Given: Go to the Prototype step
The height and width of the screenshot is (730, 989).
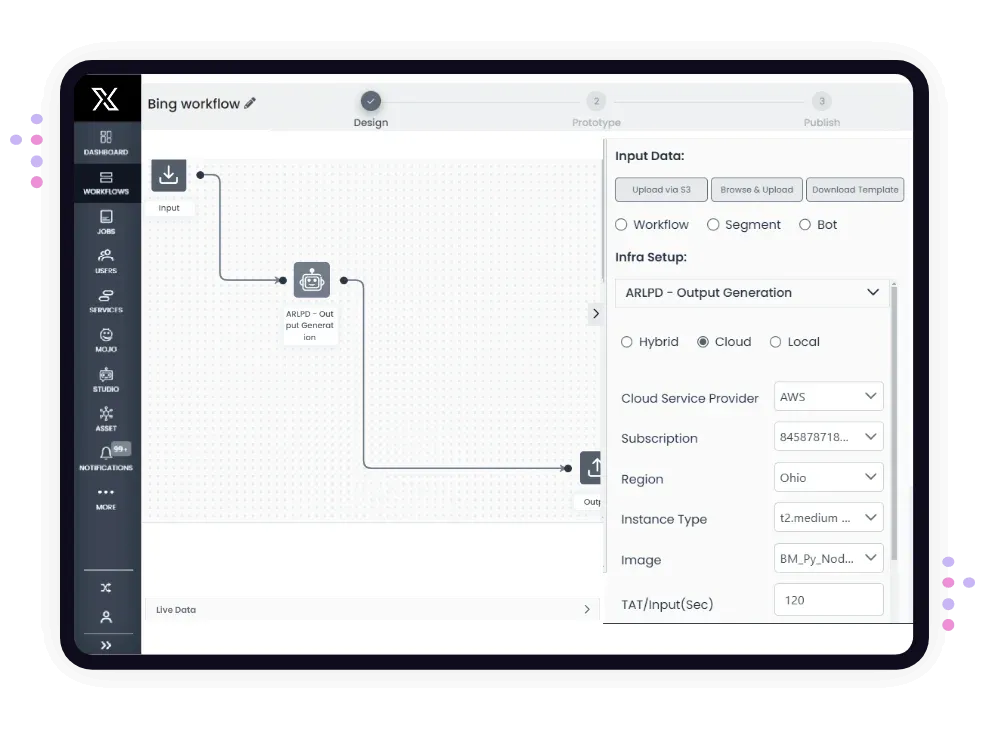Looking at the screenshot, I should pyautogui.click(x=596, y=110).
